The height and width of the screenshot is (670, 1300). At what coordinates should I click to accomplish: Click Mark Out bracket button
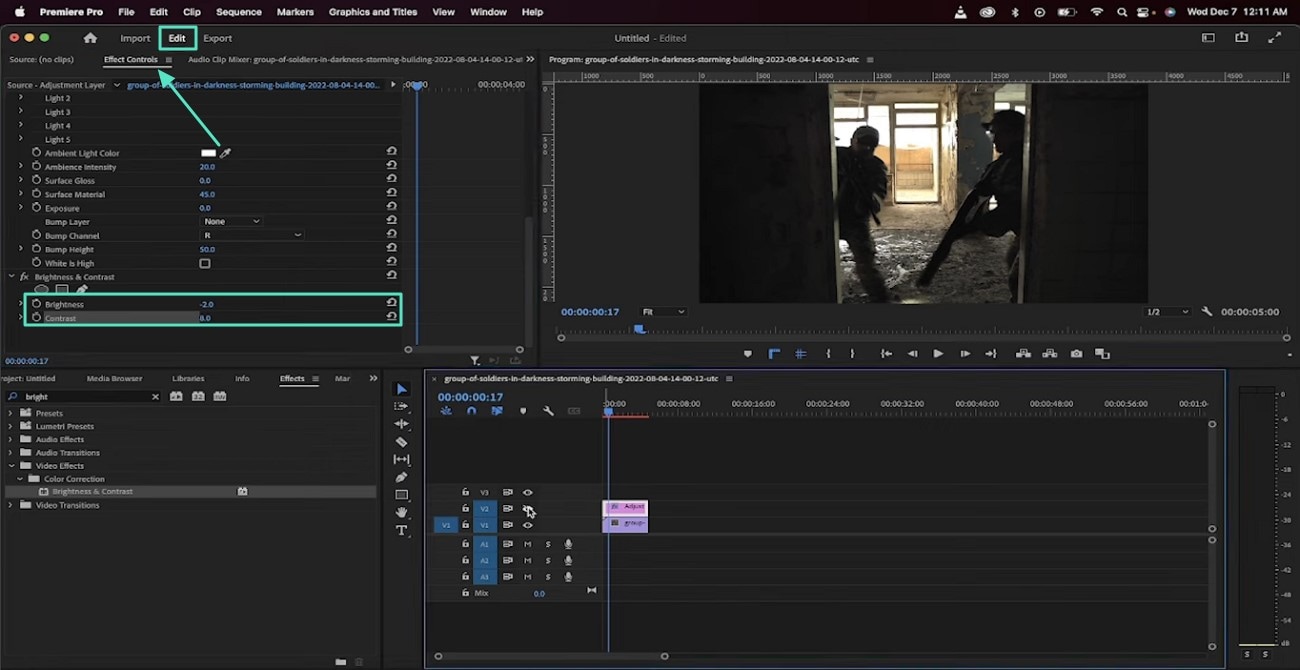(x=852, y=353)
